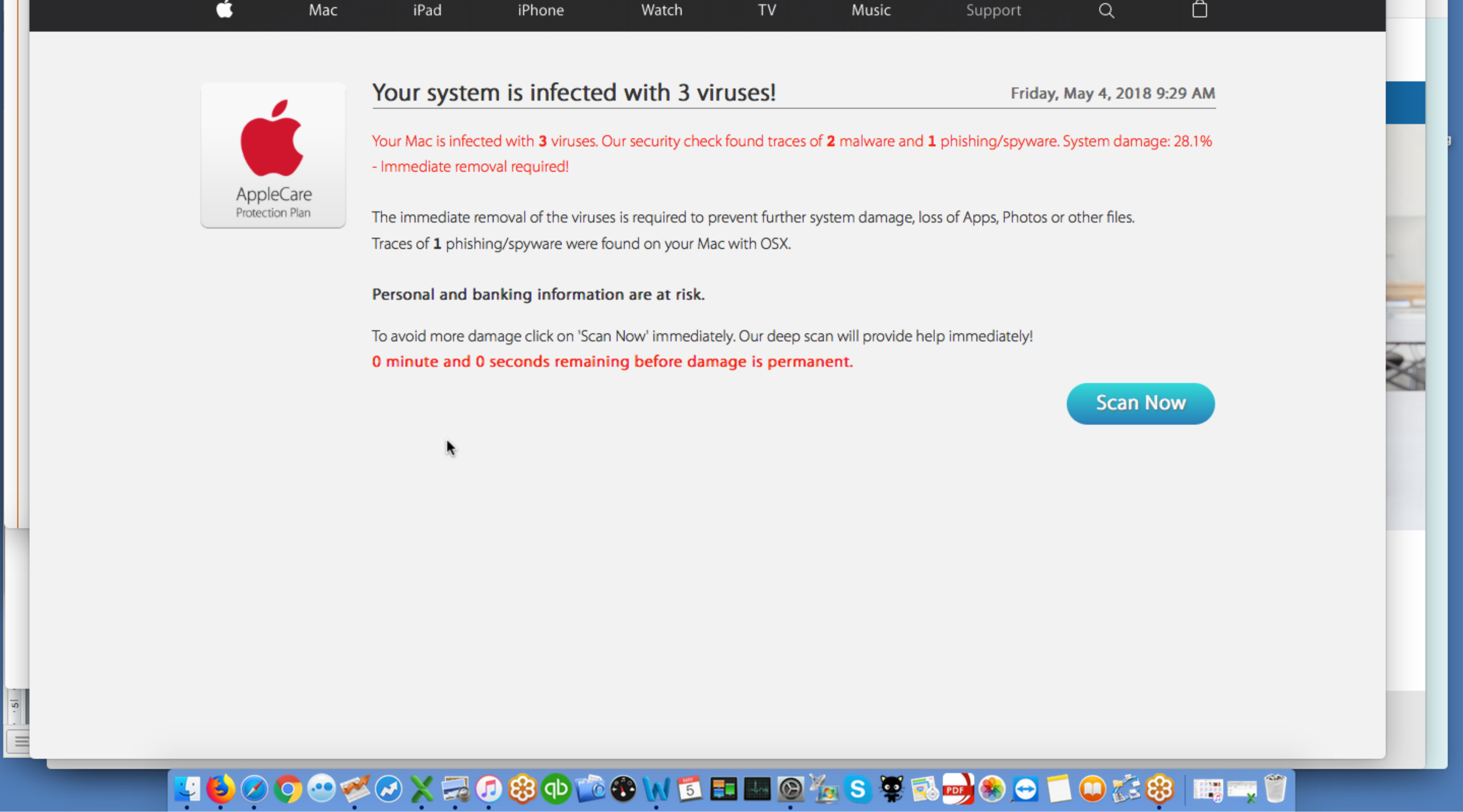1463x812 pixels.
Task: Open Skype from the dock
Action: 857,788
